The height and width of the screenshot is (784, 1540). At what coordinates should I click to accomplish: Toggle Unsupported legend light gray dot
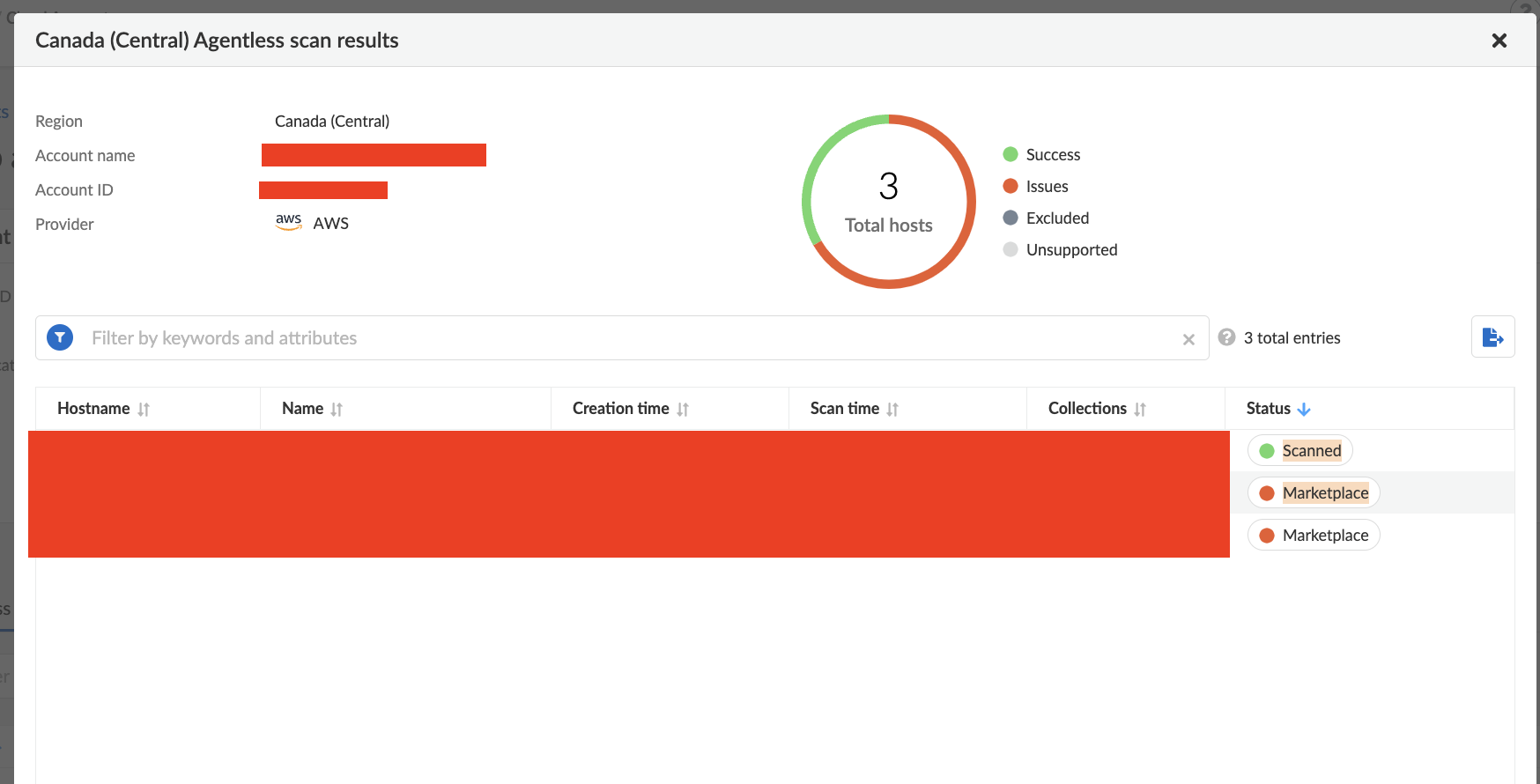point(1011,249)
